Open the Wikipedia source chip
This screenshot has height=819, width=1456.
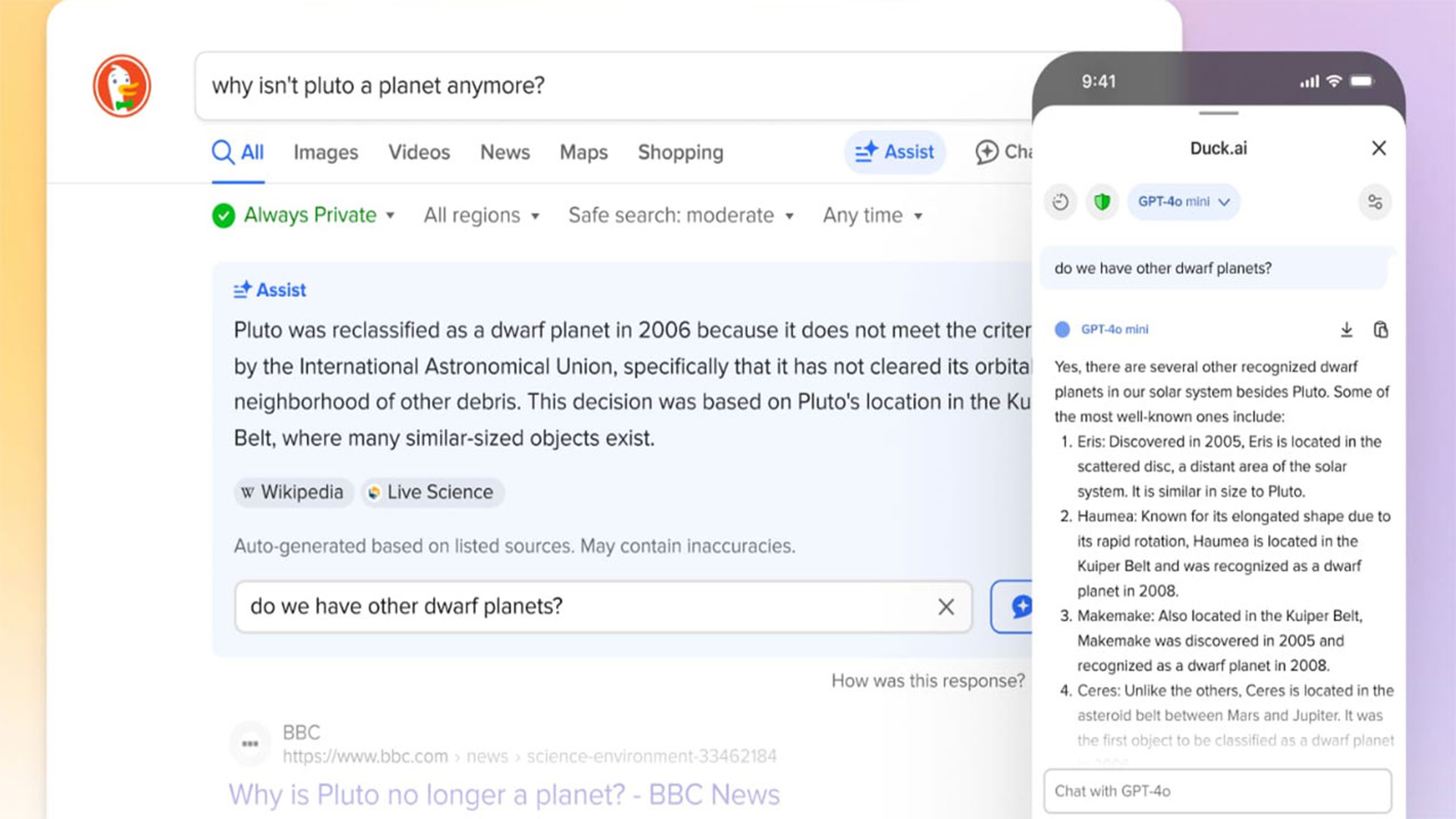click(293, 492)
